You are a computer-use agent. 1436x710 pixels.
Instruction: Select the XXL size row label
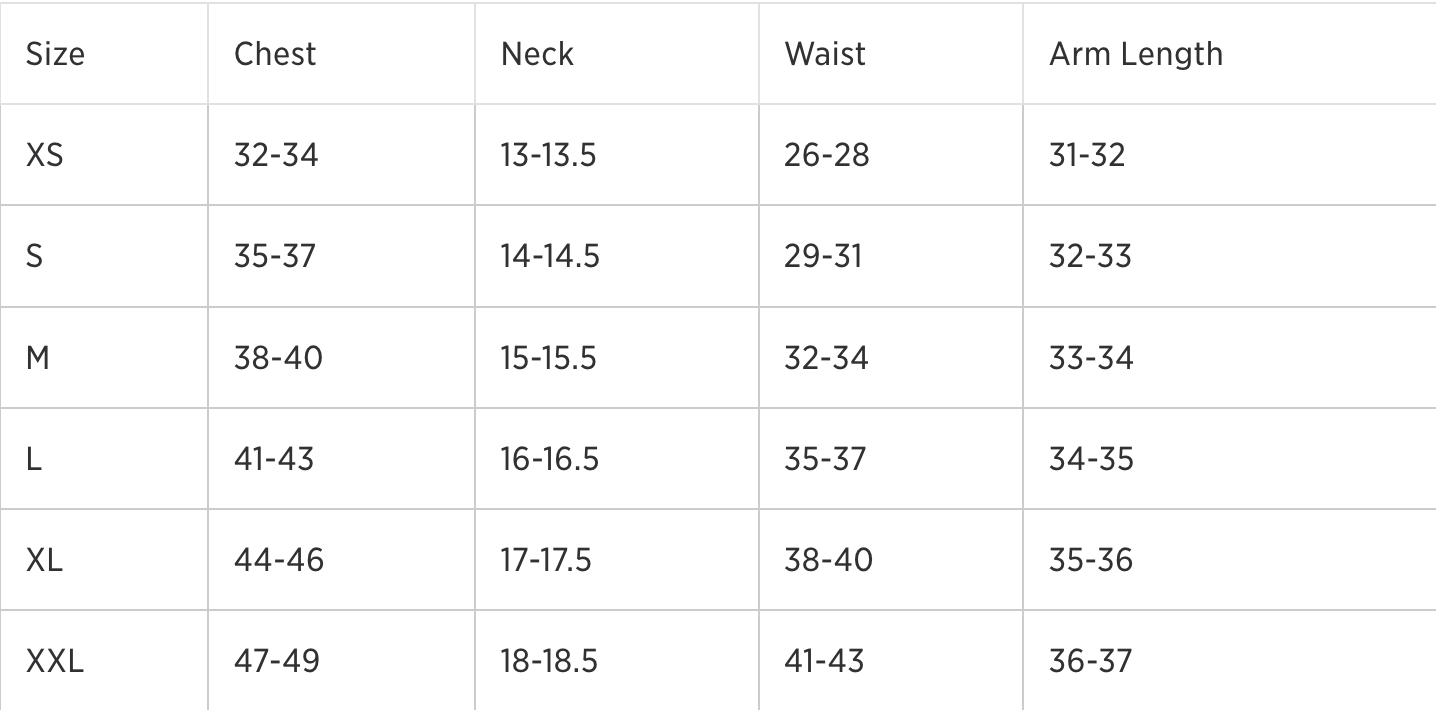pos(55,661)
